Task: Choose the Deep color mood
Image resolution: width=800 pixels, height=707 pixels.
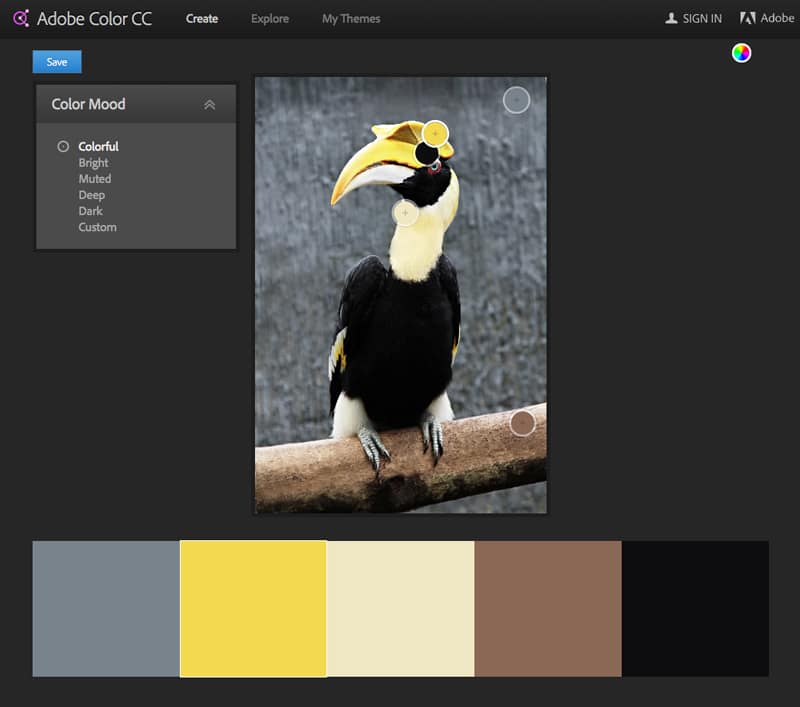Action: [x=91, y=195]
